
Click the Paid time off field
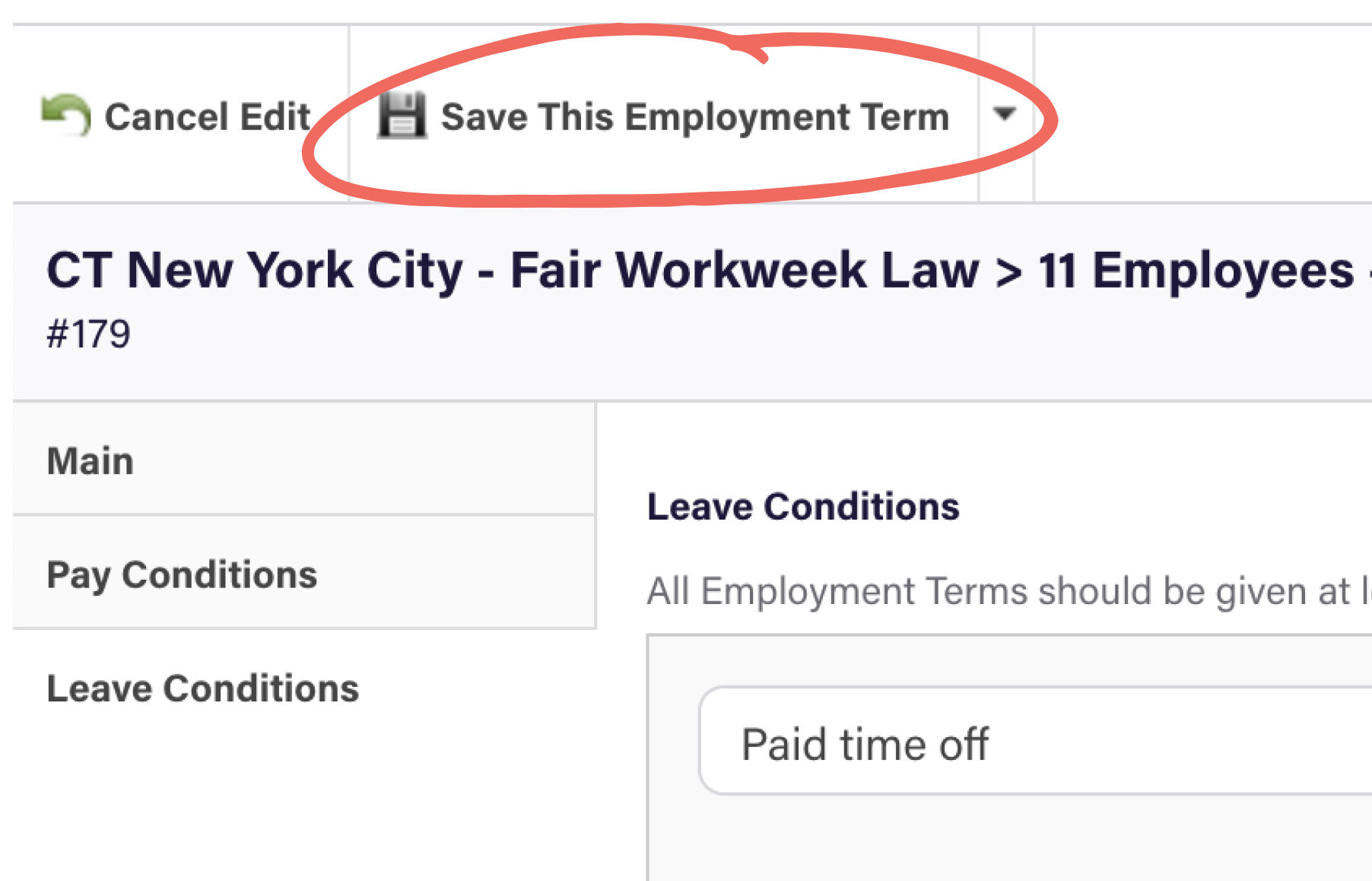pyautogui.click(x=1036, y=741)
